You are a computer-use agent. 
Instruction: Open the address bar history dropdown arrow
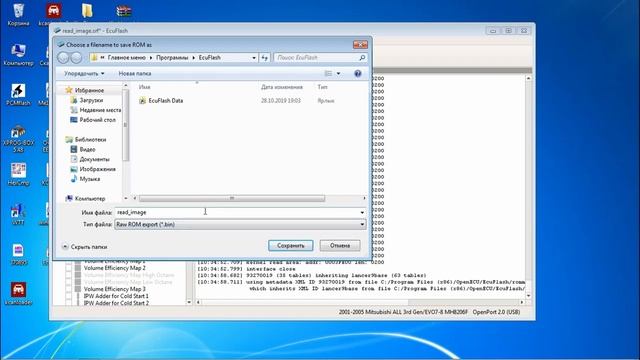click(253, 58)
